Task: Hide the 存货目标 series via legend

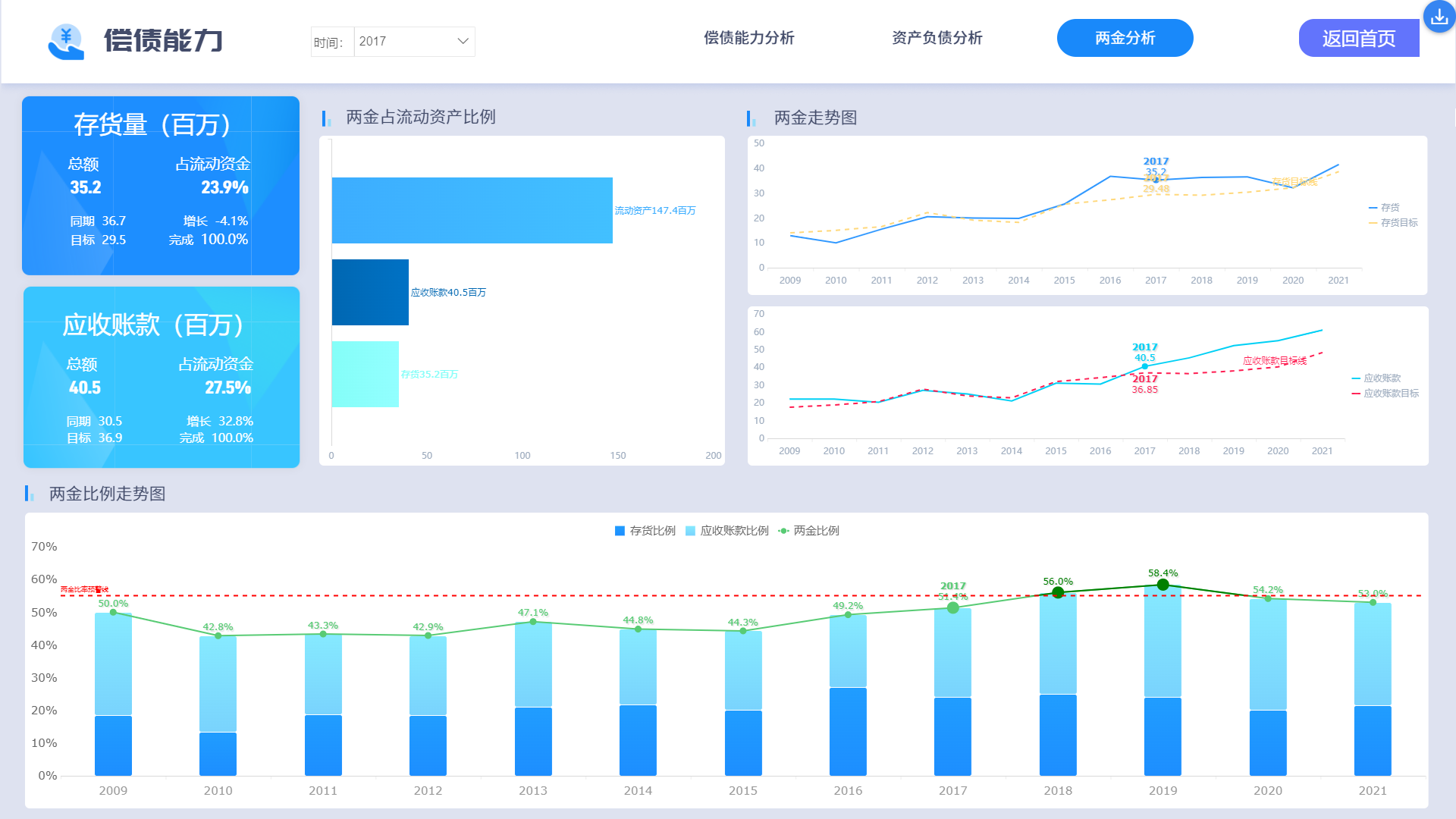Action: tap(1393, 223)
